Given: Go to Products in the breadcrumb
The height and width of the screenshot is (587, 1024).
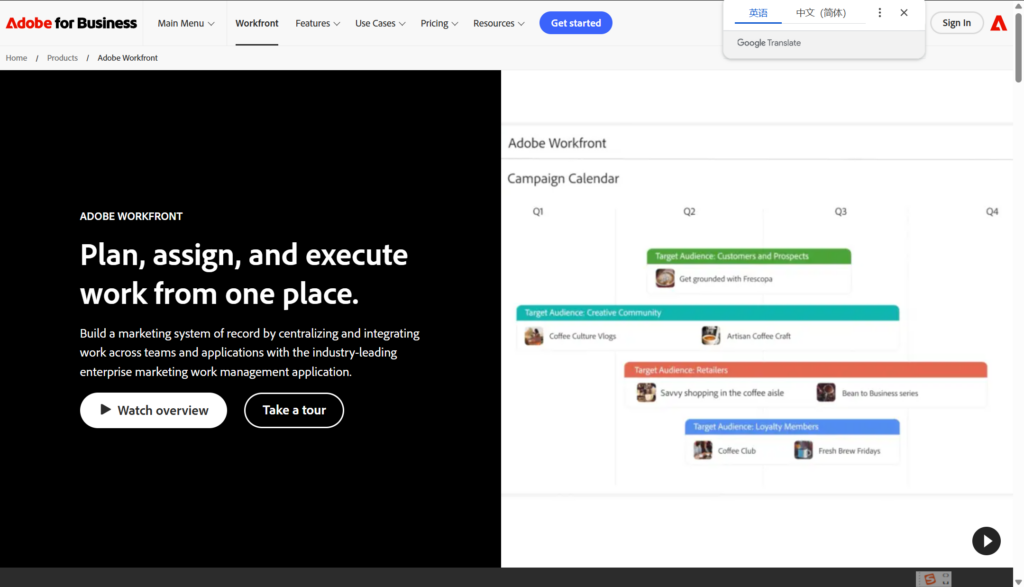Looking at the screenshot, I should click(x=62, y=58).
